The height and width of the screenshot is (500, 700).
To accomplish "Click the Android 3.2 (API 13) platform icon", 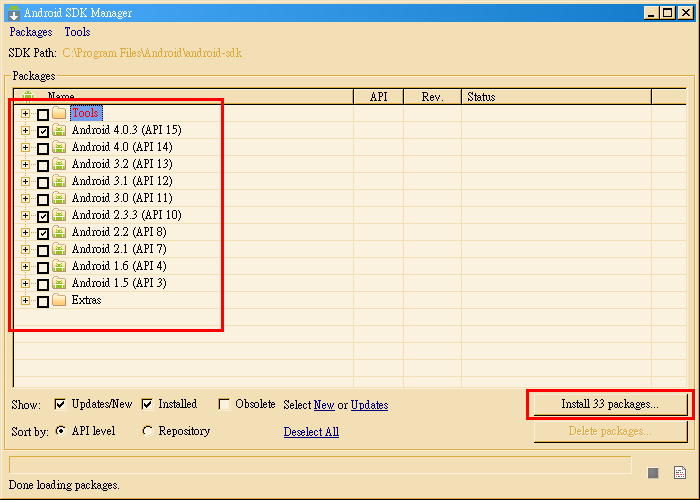I will [59, 164].
